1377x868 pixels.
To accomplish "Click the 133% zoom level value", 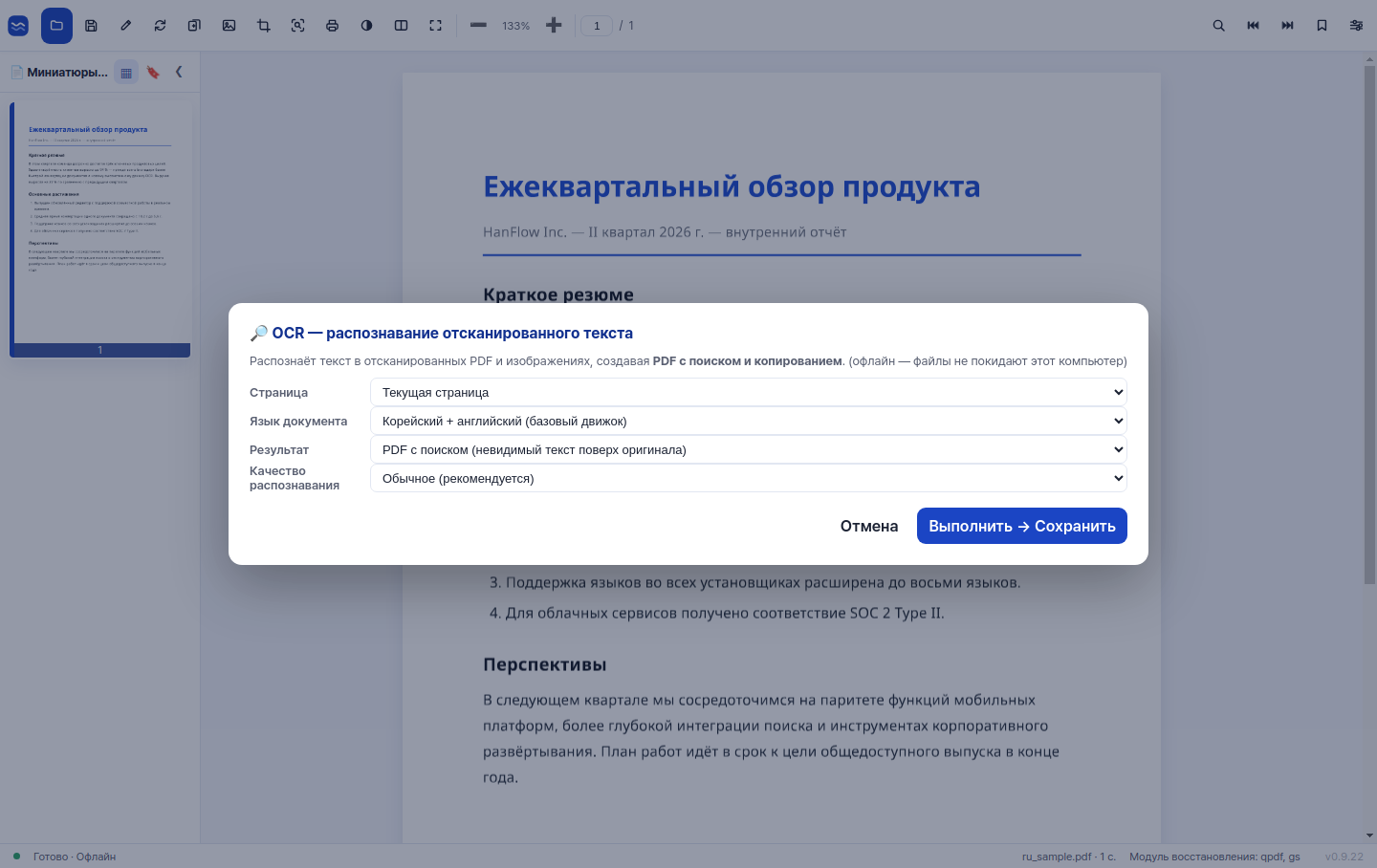I will pyautogui.click(x=515, y=26).
